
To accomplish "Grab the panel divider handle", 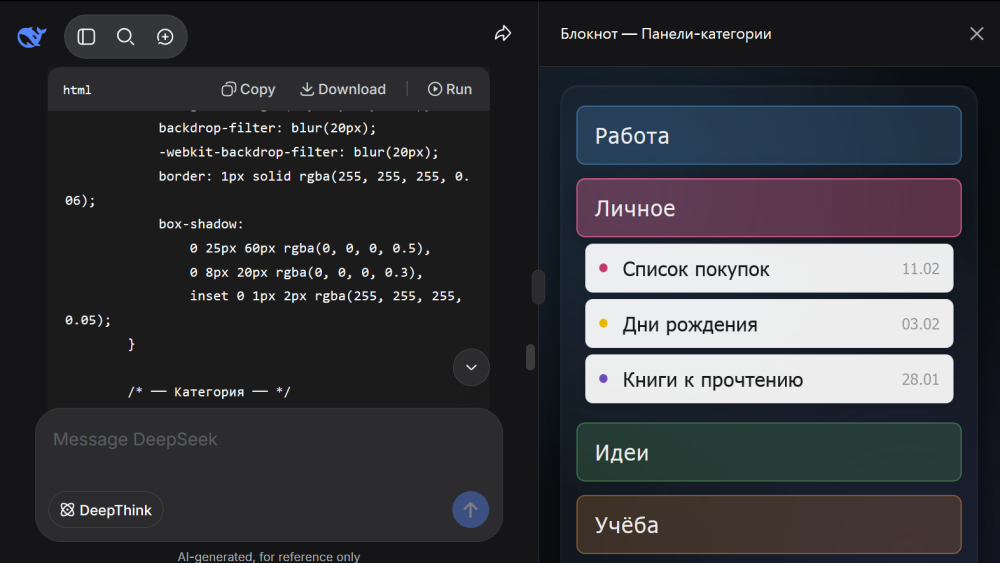I will pyautogui.click(x=538, y=287).
